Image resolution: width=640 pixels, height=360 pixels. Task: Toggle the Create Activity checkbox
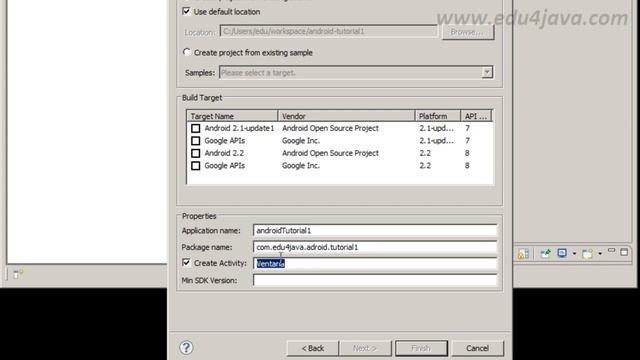(186, 262)
